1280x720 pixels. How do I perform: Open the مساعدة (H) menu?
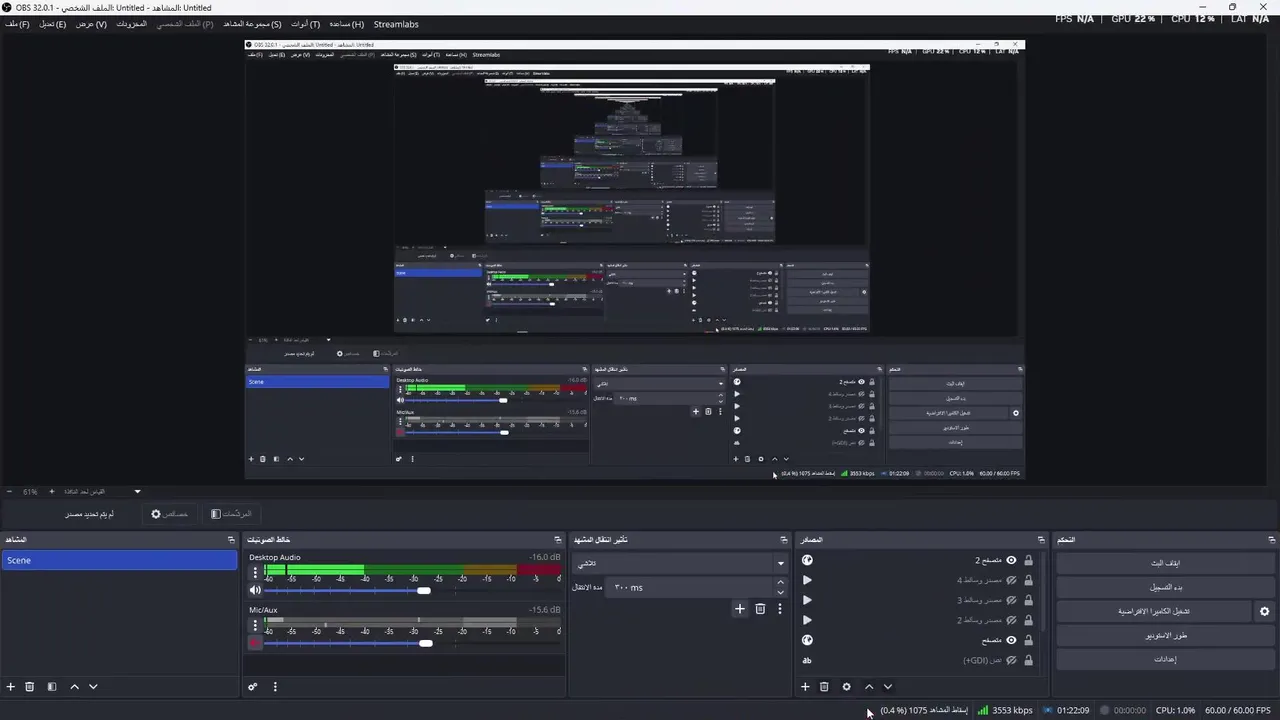(347, 24)
